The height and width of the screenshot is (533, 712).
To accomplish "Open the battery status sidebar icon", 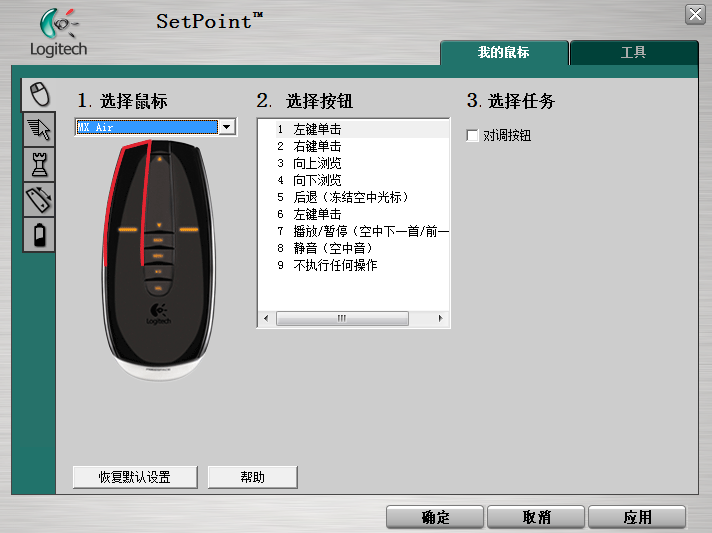I will (40, 234).
